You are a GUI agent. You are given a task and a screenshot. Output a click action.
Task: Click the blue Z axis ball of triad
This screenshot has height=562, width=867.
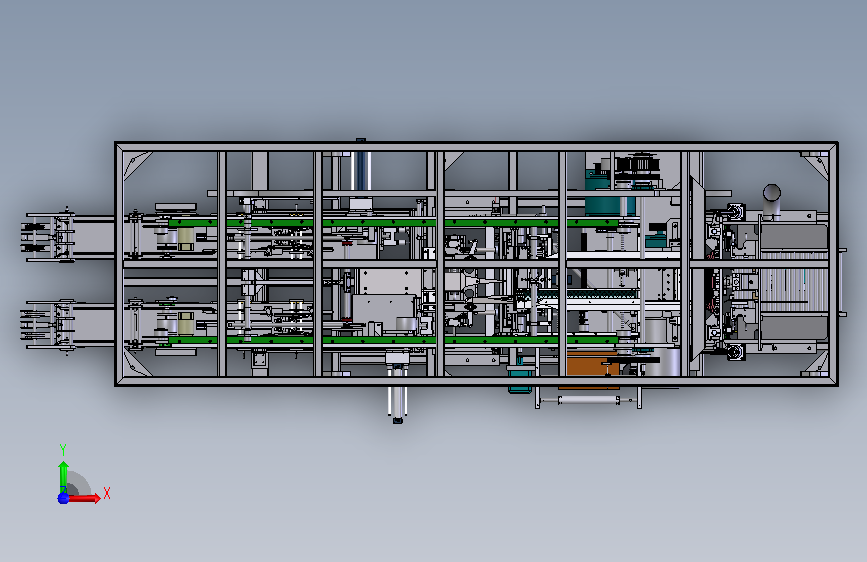[x=63, y=498]
